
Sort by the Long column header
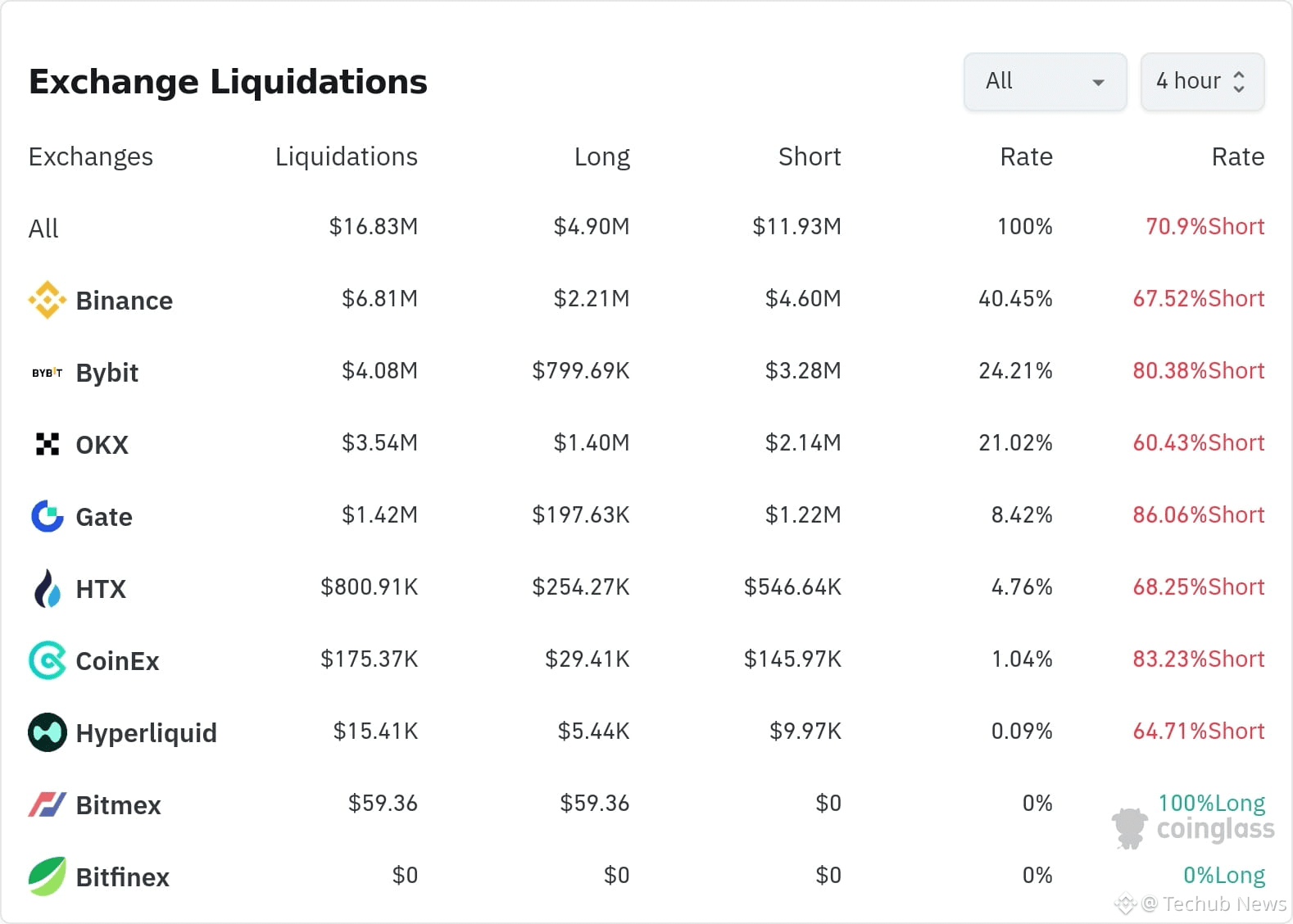point(601,156)
